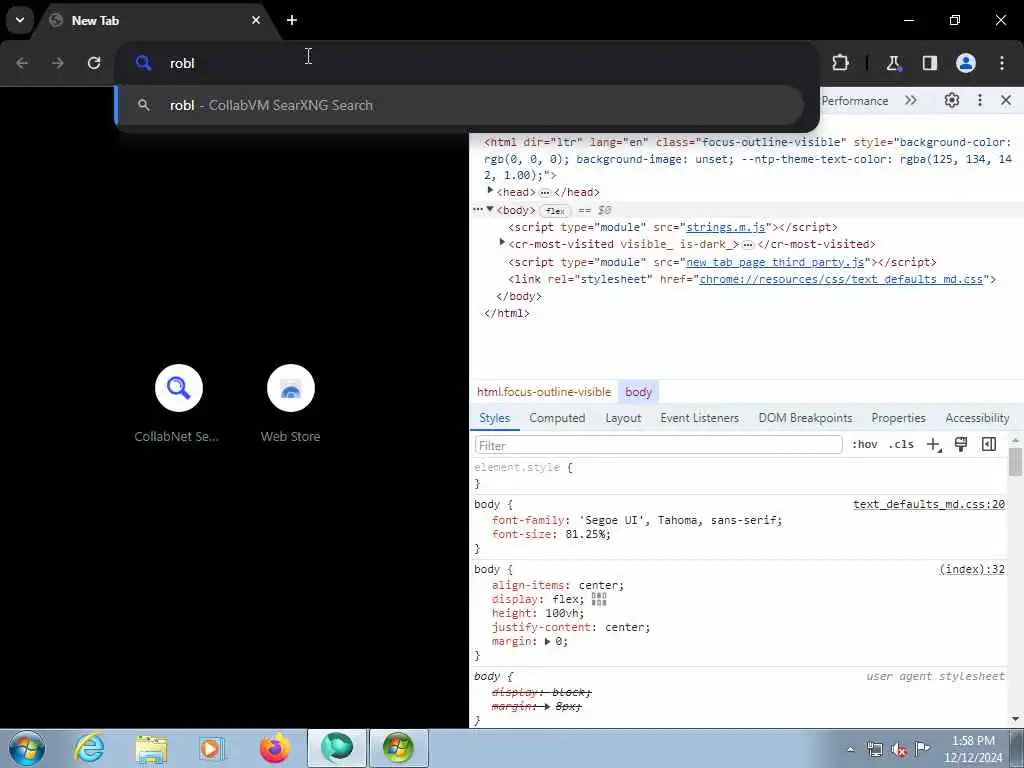Add new style rule plus icon
The image size is (1024, 768).
point(933,445)
